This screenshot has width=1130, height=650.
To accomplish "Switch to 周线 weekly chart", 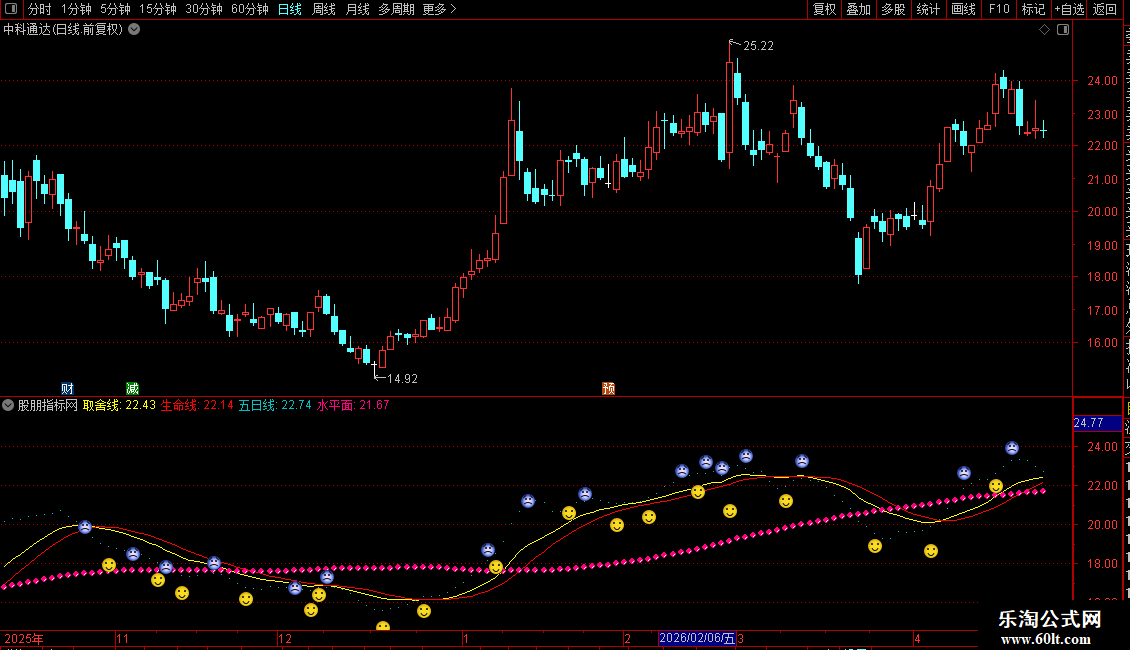I will coord(324,9).
